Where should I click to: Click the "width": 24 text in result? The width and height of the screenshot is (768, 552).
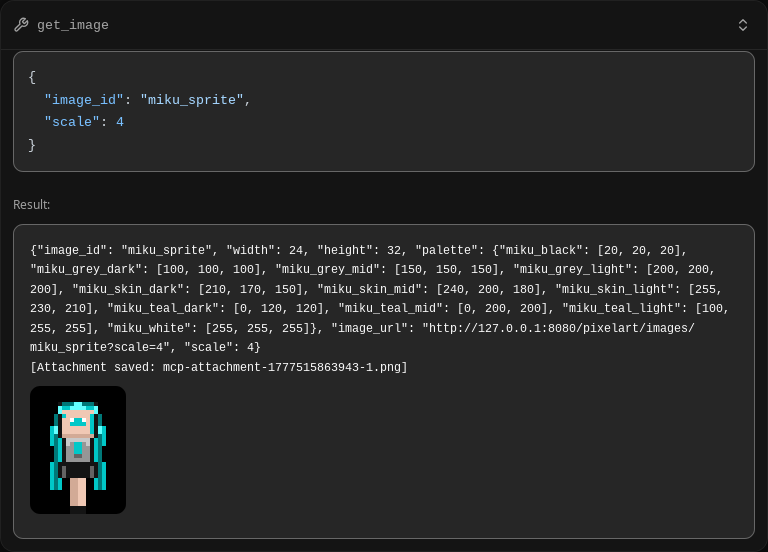tap(264, 250)
